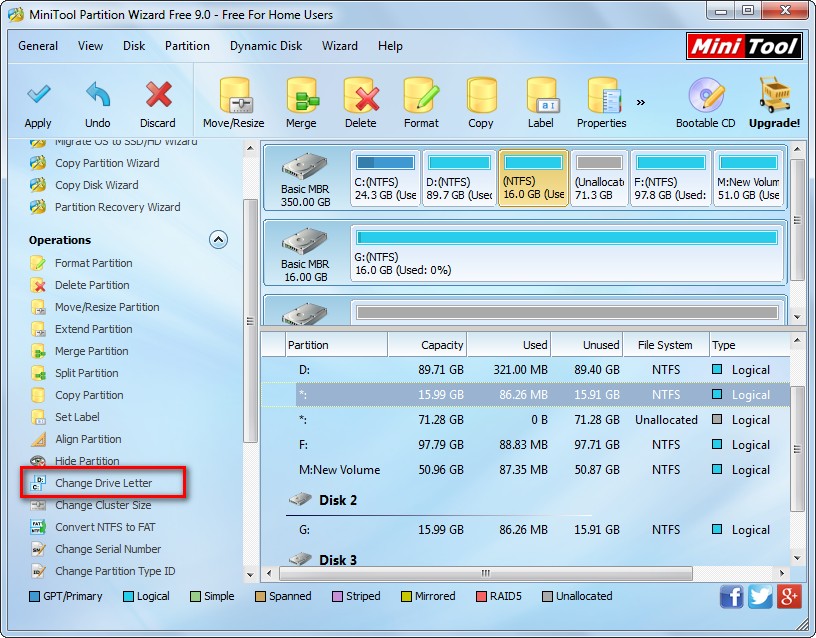Open the Twitter share icon
The image size is (816, 638).
(760, 597)
